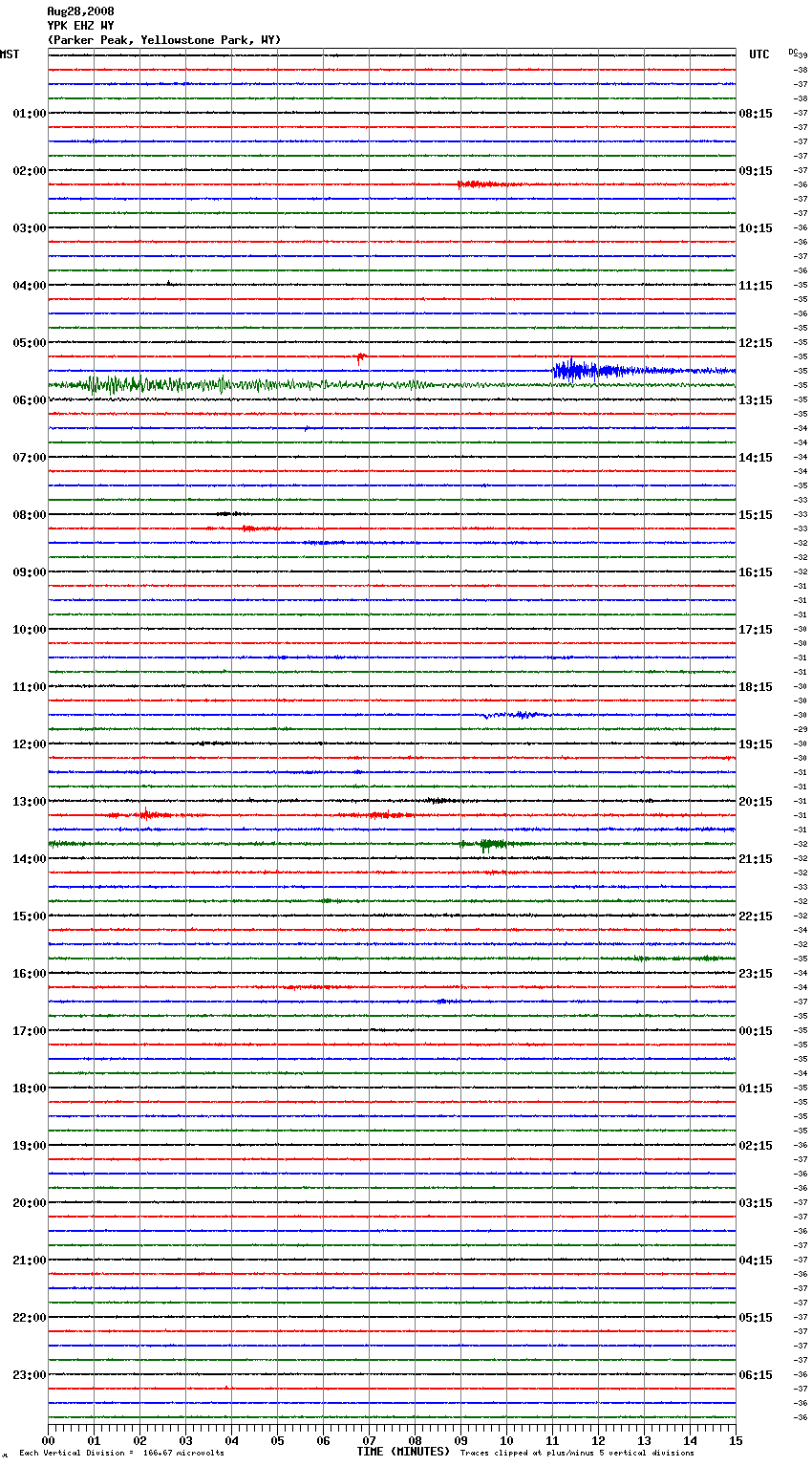
Task: Click the -29 DC offset value
Action: pyautogui.click(x=801, y=730)
